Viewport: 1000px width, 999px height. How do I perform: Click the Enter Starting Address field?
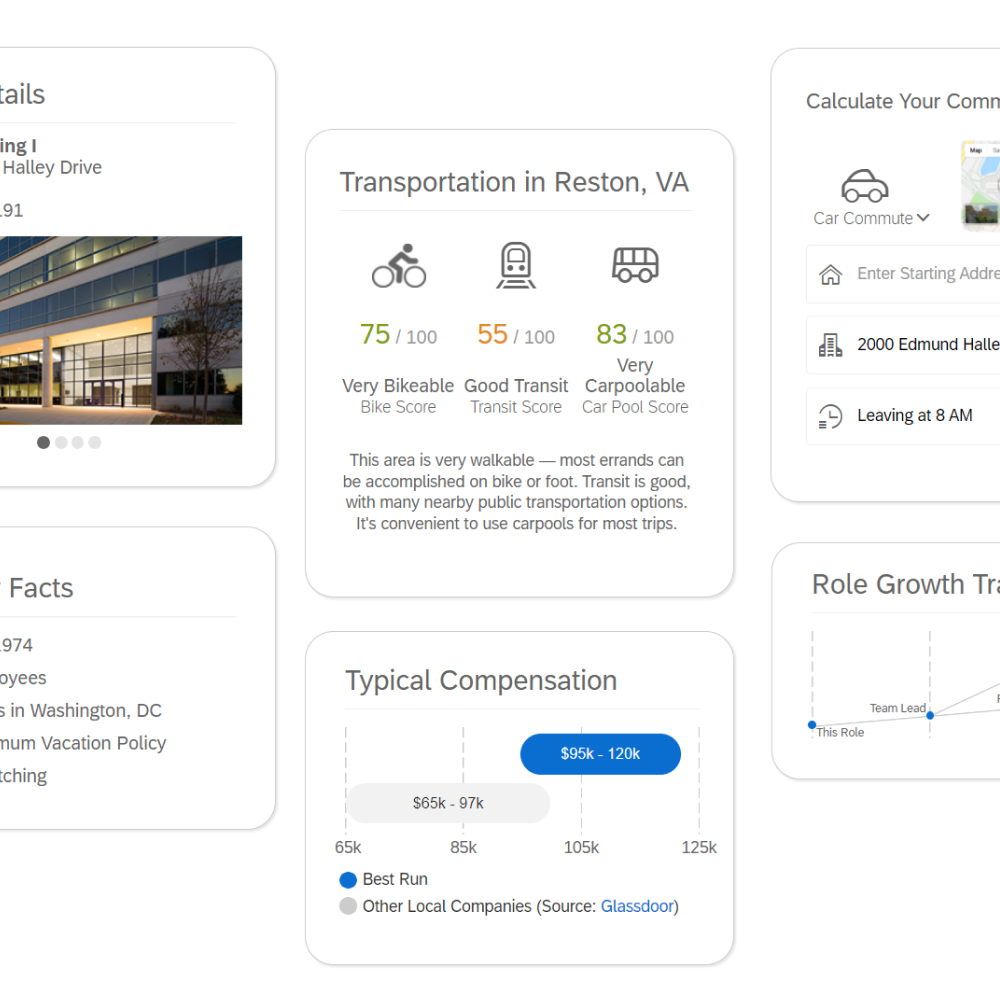[927, 274]
